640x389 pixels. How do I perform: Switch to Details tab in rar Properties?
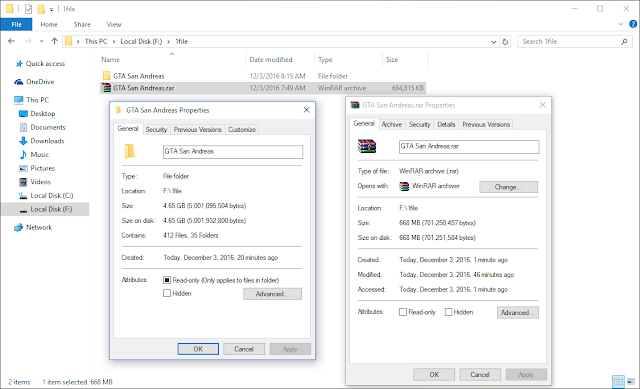[x=446, y=124]
